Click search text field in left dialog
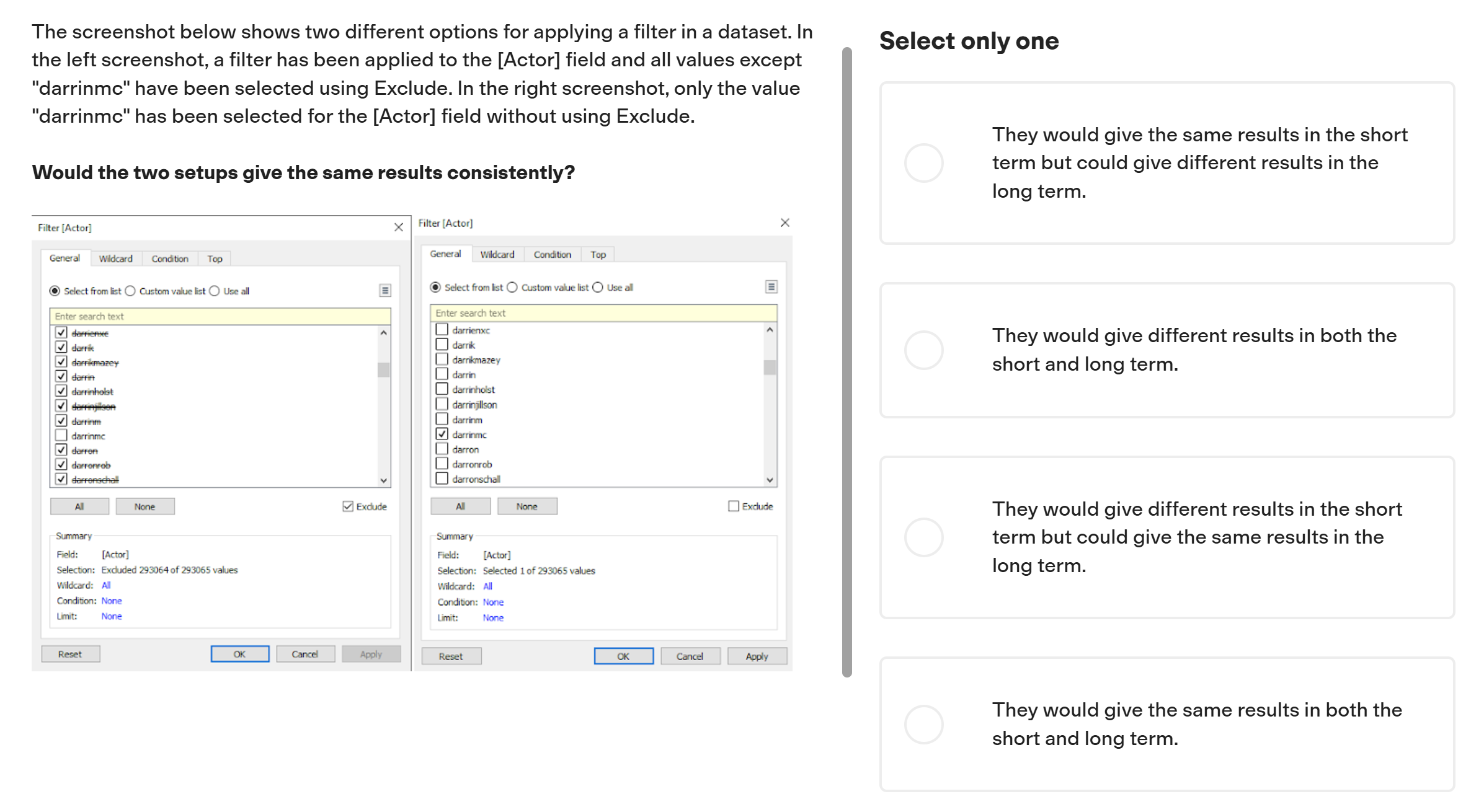 220,316
